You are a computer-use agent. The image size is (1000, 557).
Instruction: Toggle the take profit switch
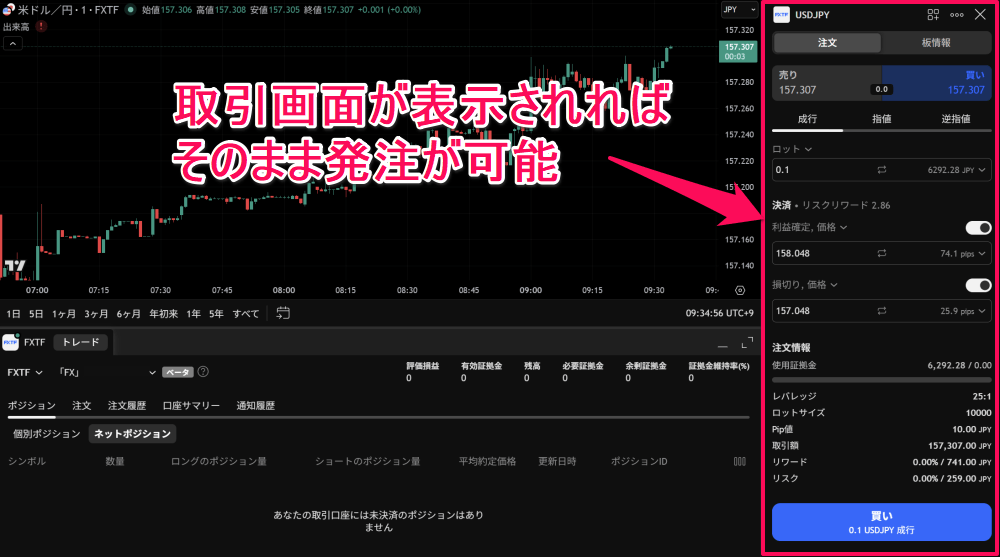(x=978, y=228)
